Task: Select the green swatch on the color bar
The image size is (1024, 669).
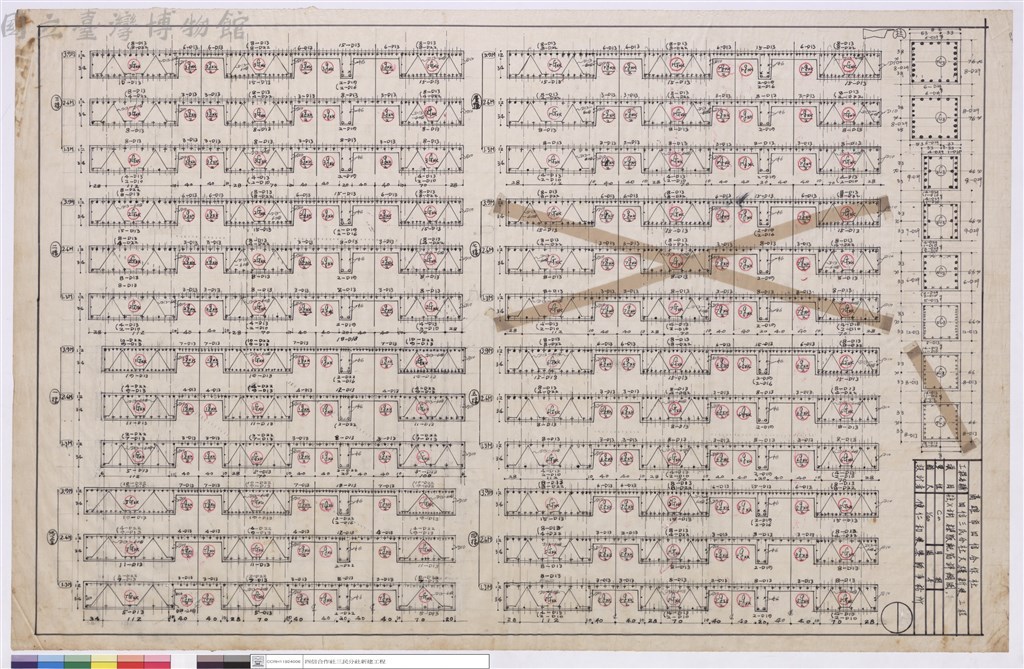Action: 77,662
